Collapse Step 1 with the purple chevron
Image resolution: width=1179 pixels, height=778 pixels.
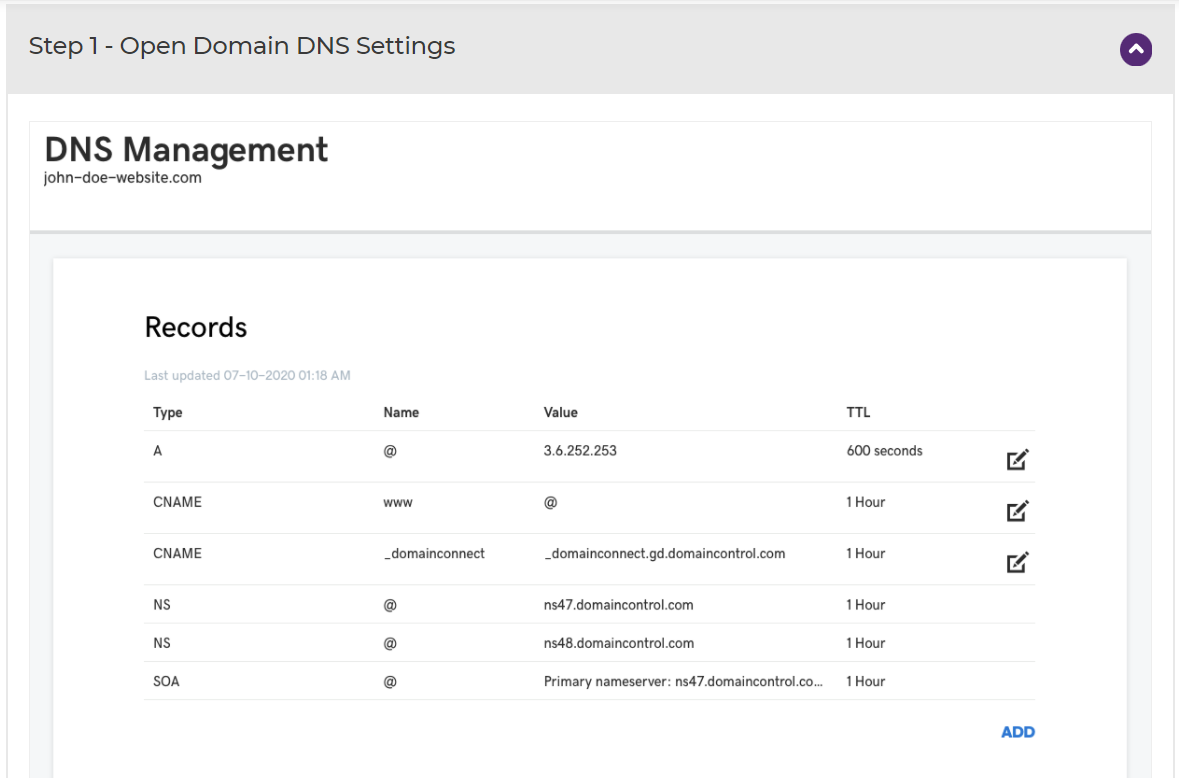(1136, 49)
